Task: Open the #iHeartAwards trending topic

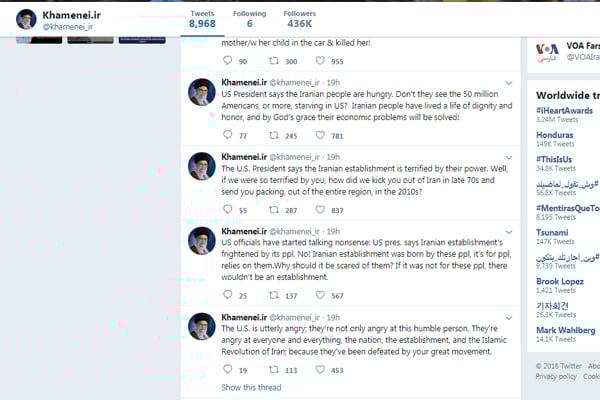Action: [565, 109]
